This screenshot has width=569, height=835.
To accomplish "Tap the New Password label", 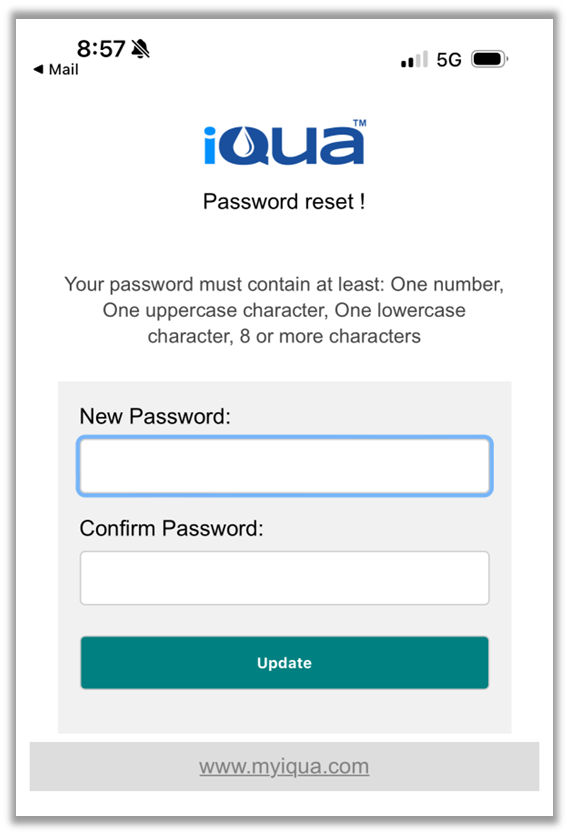I will tap(155, 416).
